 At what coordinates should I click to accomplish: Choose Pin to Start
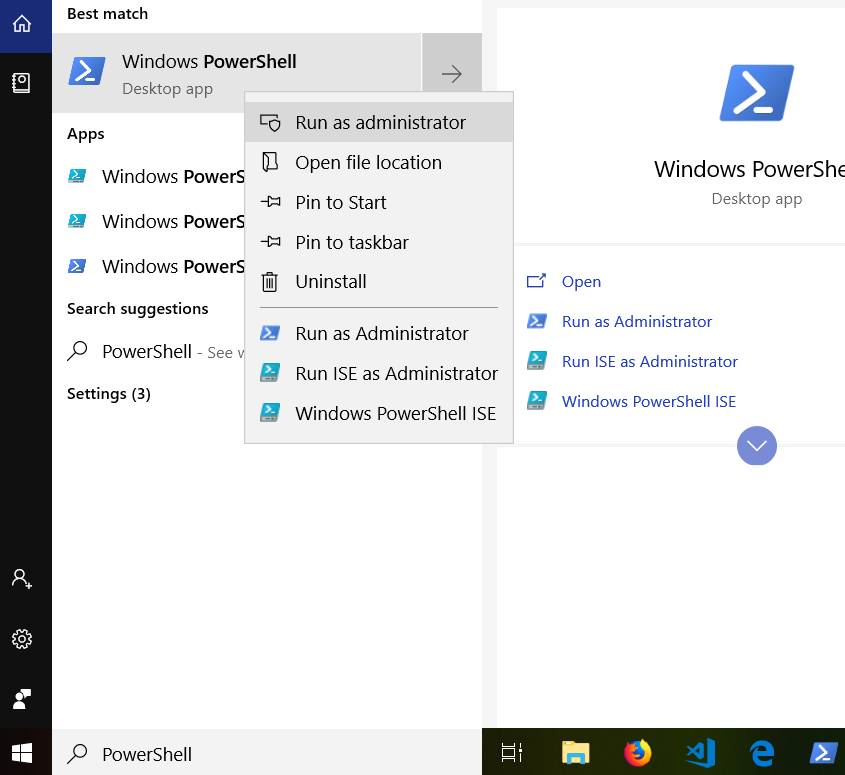(379, 202)
